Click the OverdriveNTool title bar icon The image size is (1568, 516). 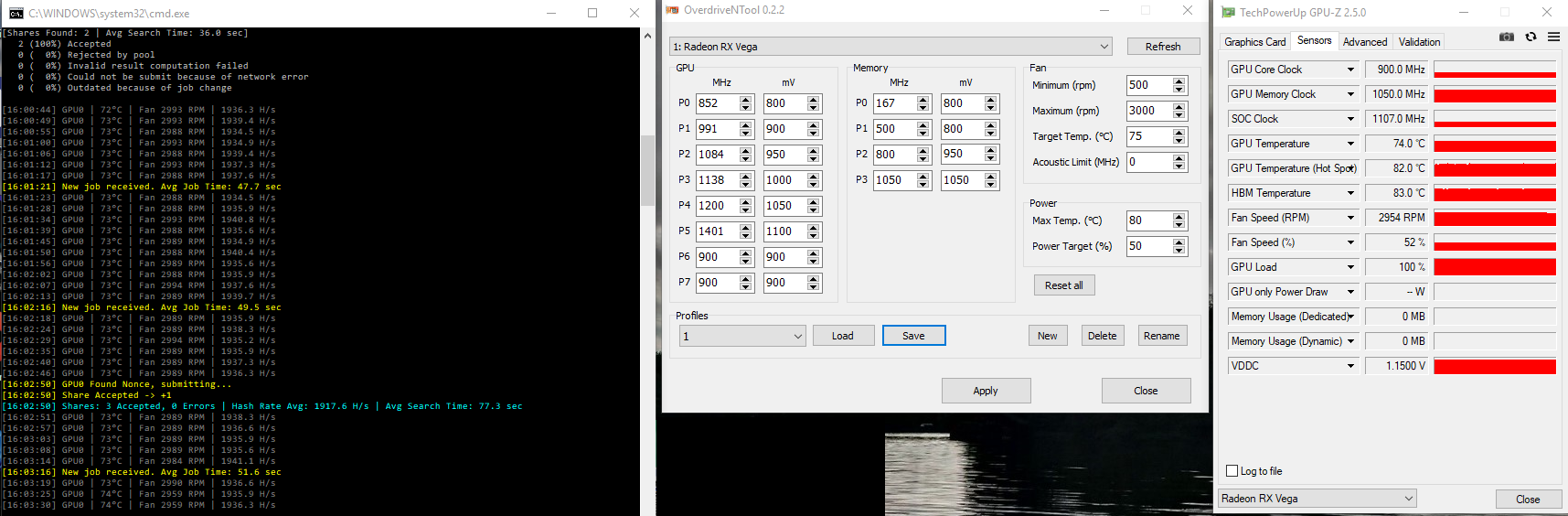(x=672, y=10)
